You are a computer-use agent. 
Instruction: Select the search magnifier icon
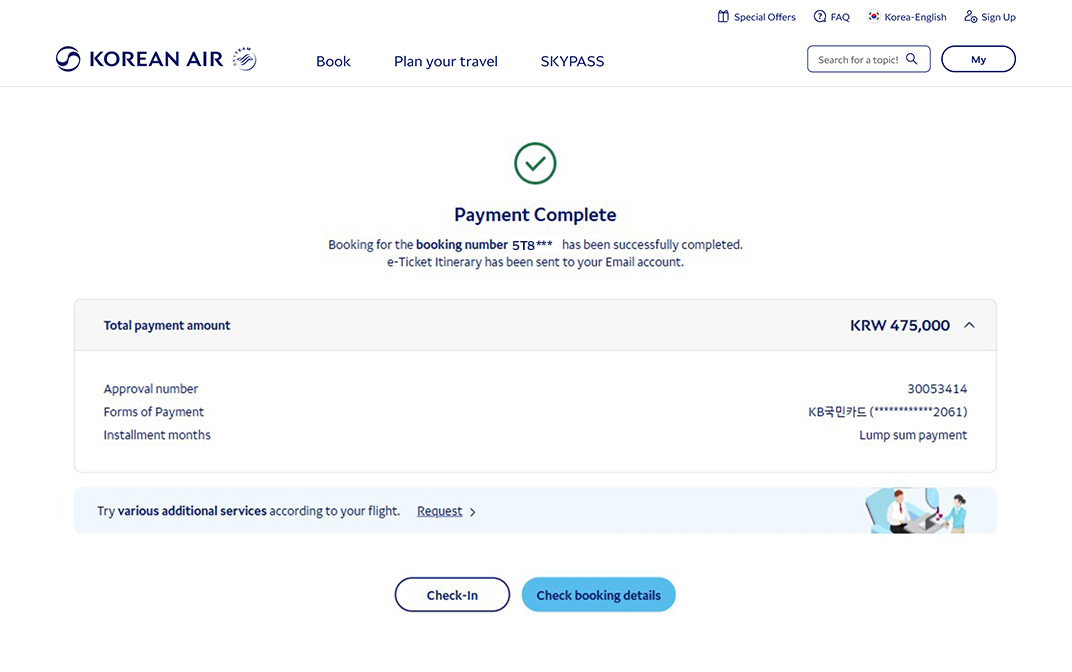911,59
